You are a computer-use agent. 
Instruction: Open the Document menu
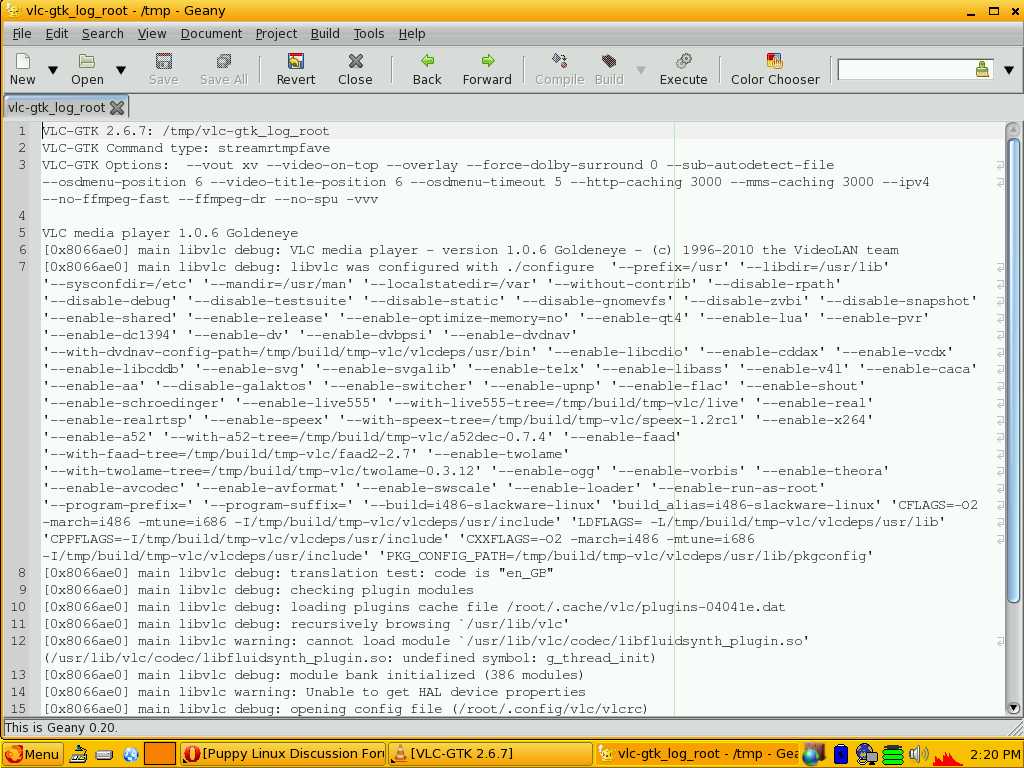coord(211,34)
